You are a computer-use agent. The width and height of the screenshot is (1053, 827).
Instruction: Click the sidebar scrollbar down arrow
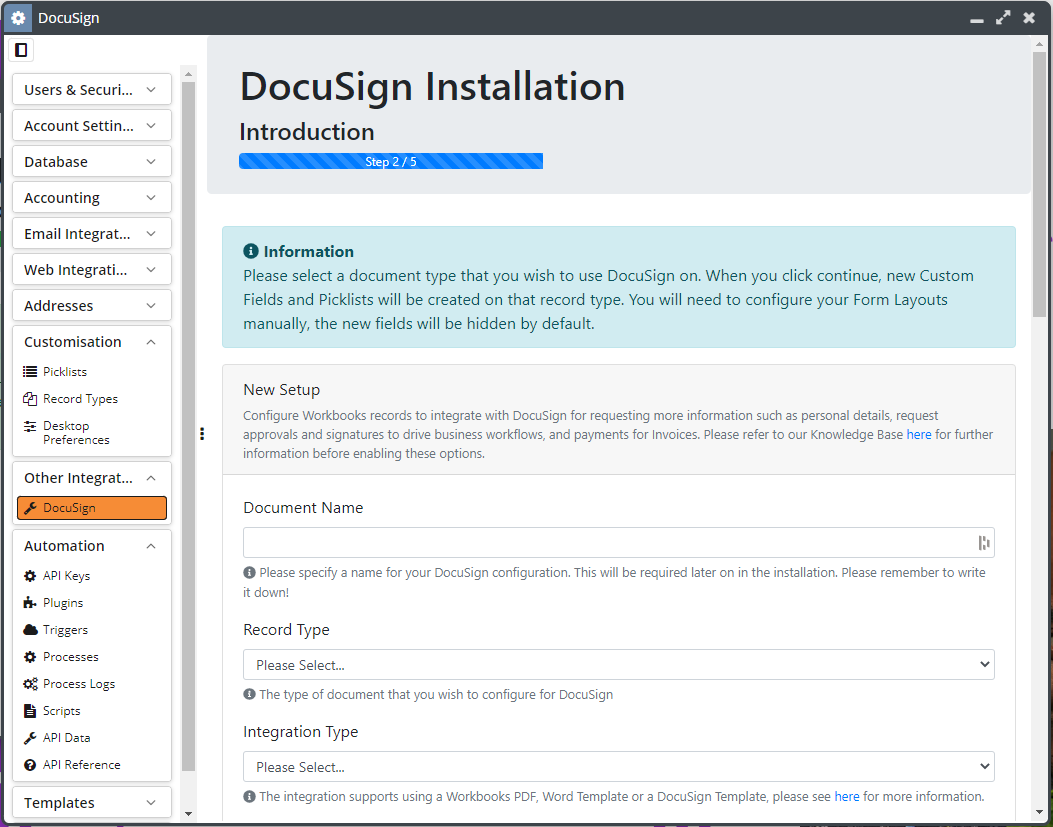click(189, 814)
